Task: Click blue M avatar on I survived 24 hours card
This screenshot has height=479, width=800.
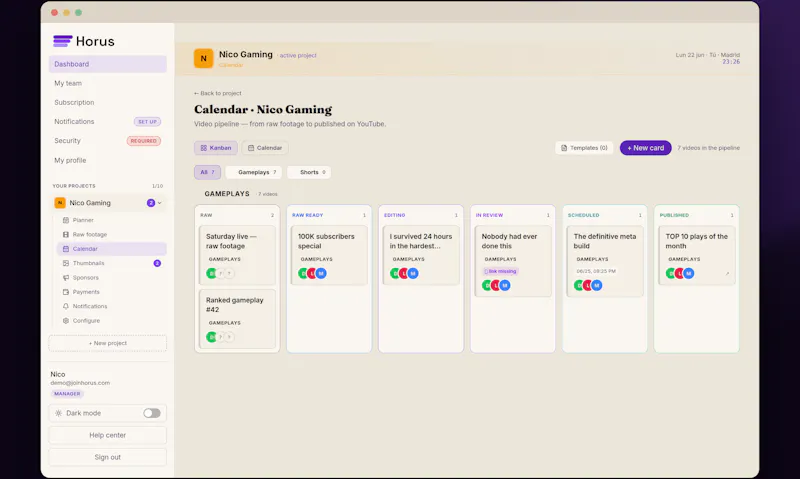Action: 413,273
